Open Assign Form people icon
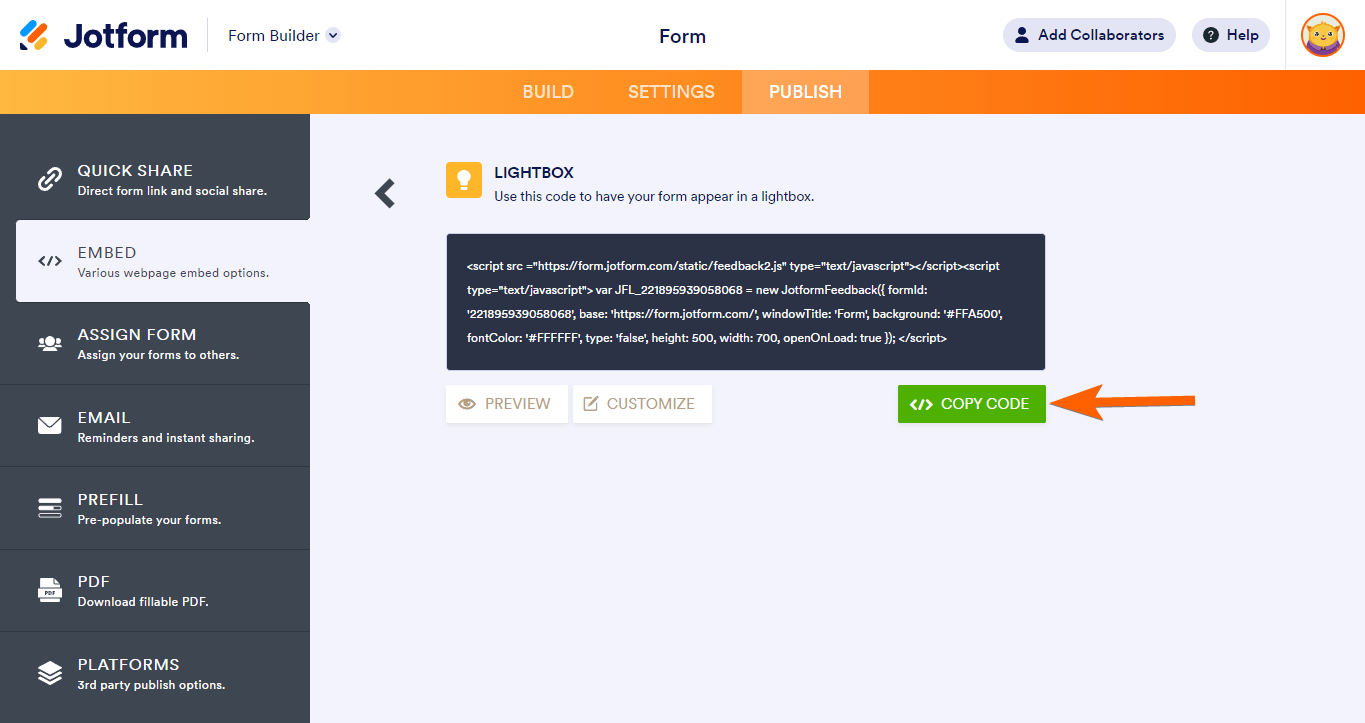Viewport: 1365px width, 723px height. pyautogui.click(x=50, y=343)
